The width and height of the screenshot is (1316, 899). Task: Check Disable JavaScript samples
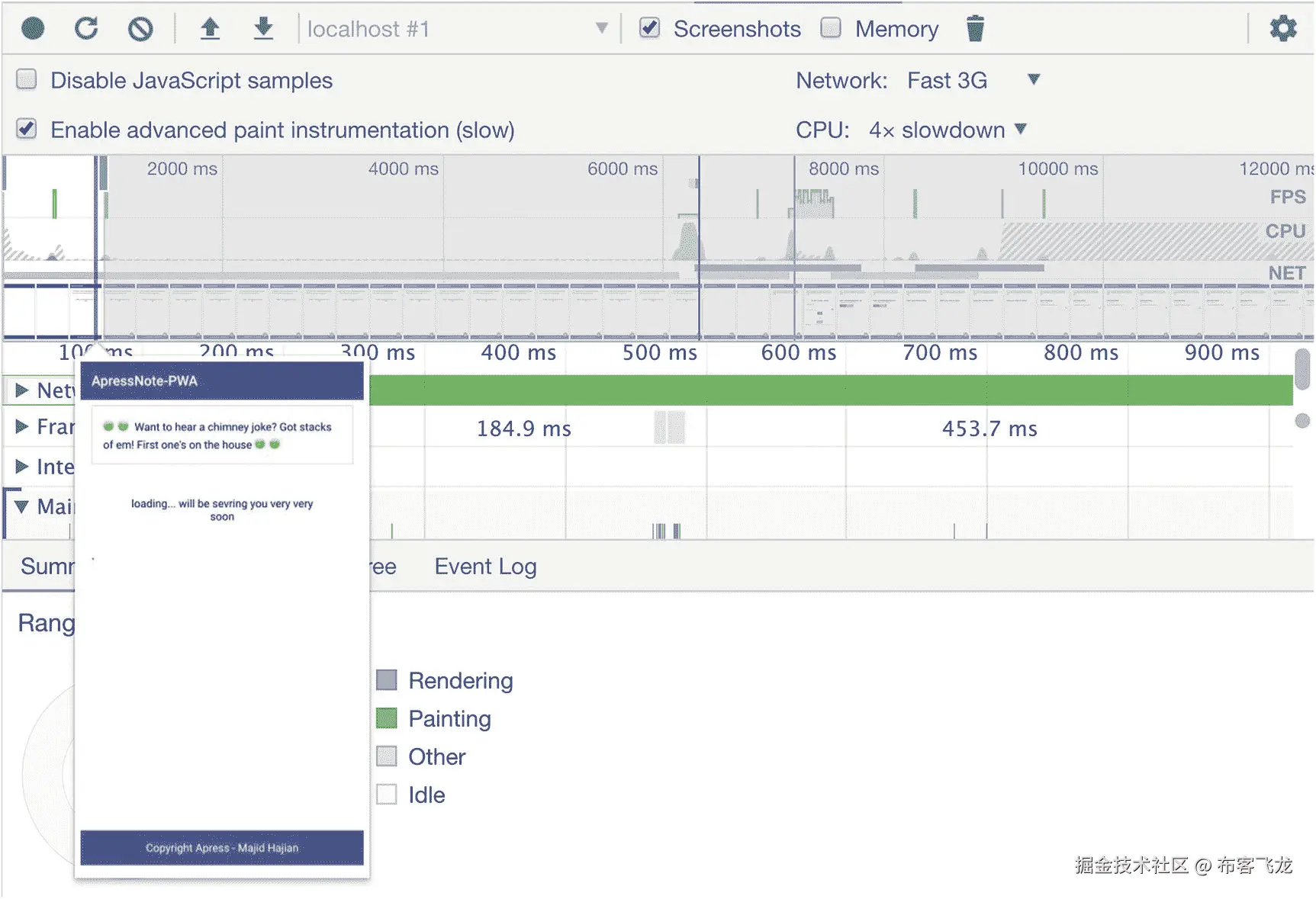coord(27,79)
